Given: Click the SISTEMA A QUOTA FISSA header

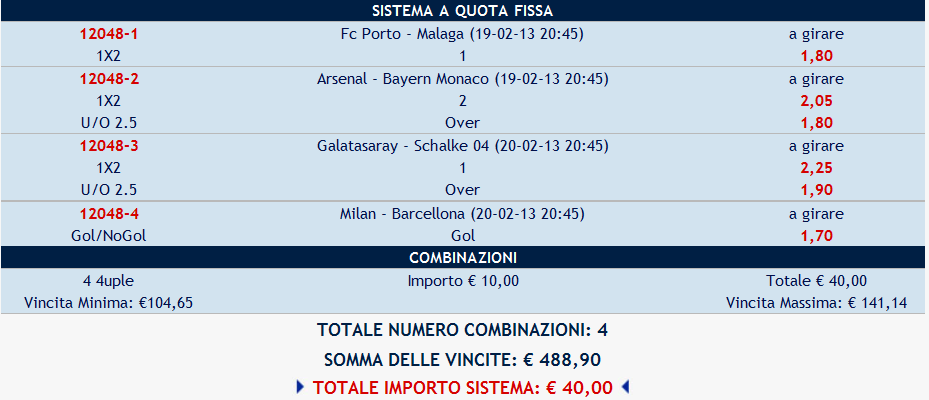Looking at the screenshot, I should coord(462,11).
